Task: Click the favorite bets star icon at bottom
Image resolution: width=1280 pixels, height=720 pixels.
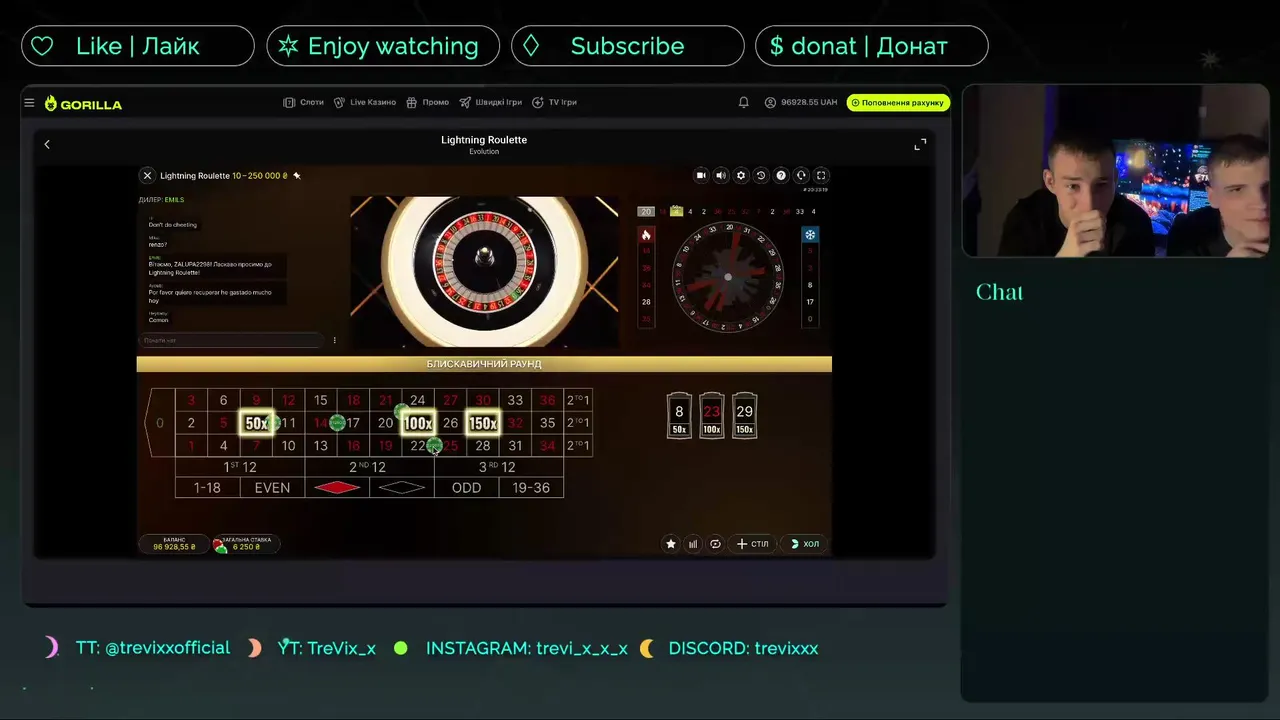Action: point(671,544)
